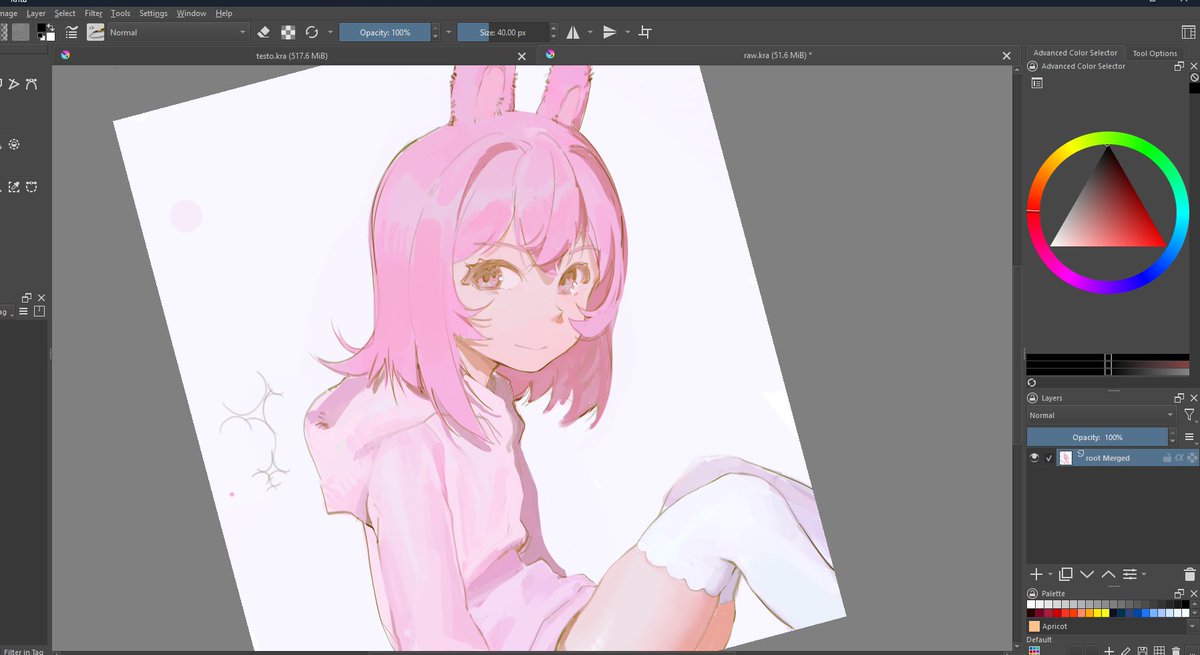Screen dimensions: 1200x655
Task: Open the Tools menu
Action: click(x=121, y=13)
